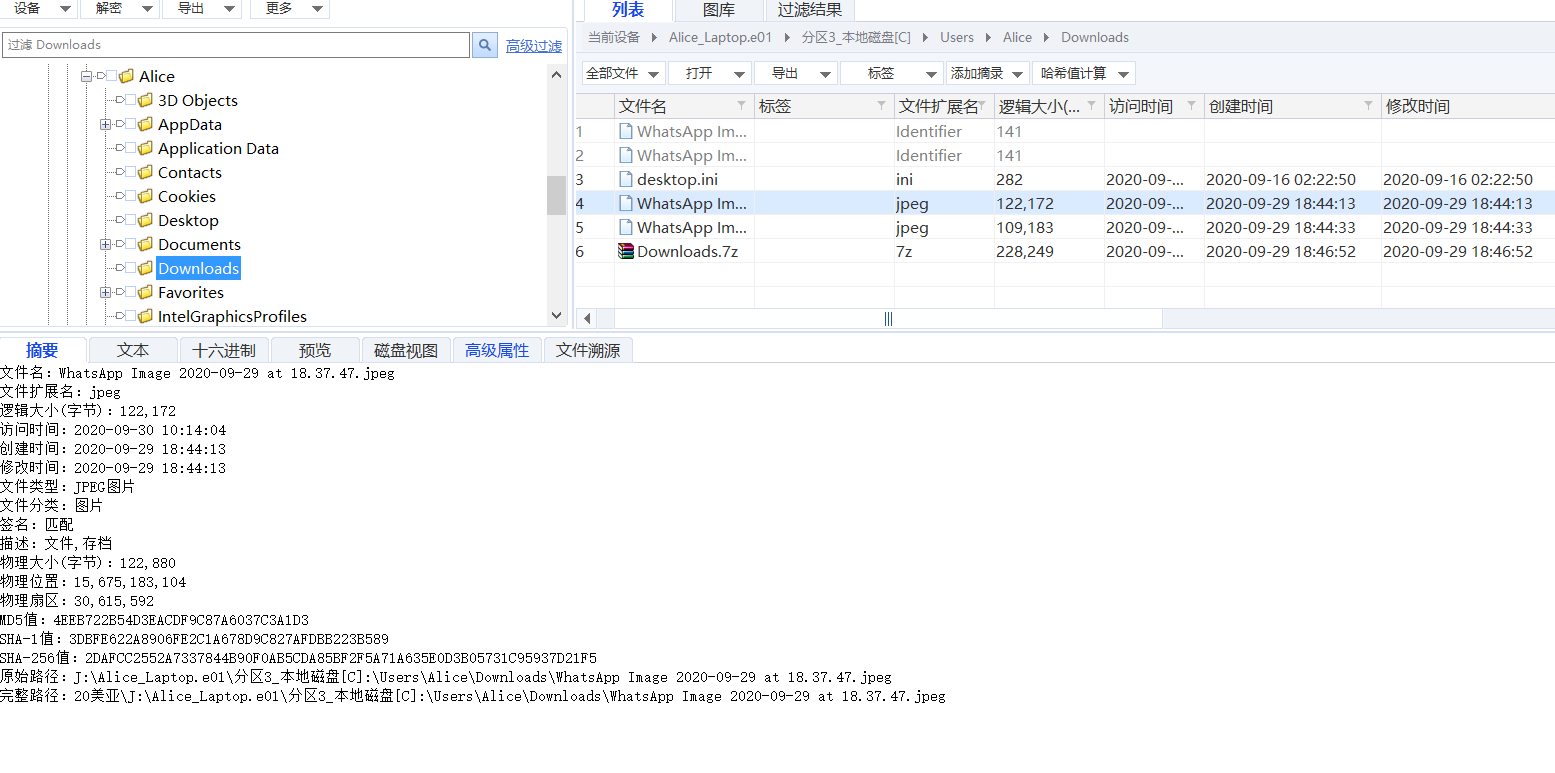Open the 打开 toolbar dropdown
Screen dimensions: 1555x773
tap(709, 73)
